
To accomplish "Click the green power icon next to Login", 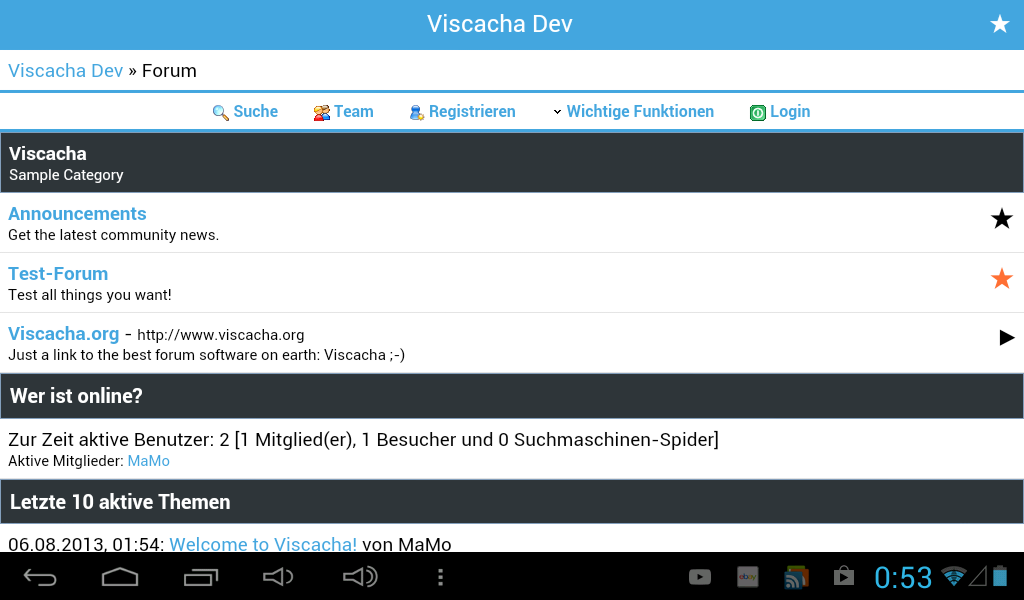I will 758,113.
